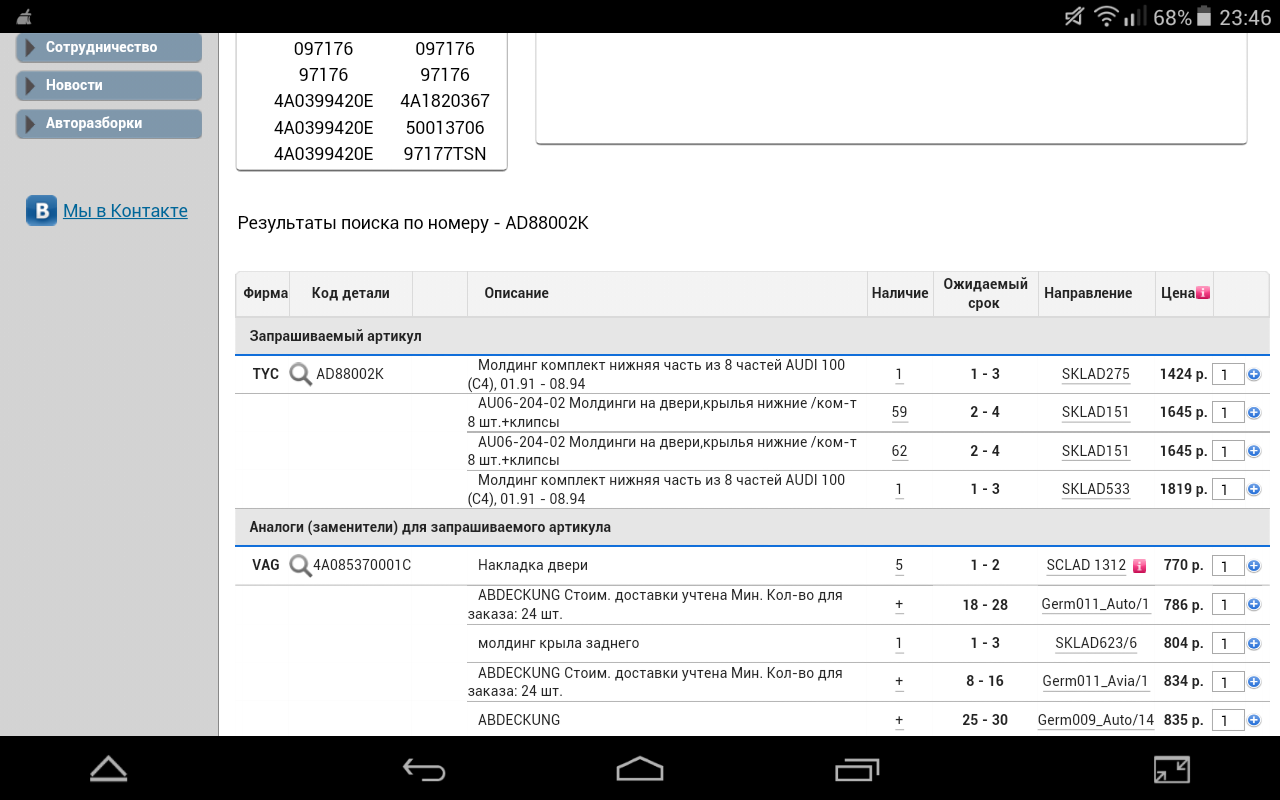Open the Мы в Контакте link
The image size is (1280, 800).
pos(125,211)
